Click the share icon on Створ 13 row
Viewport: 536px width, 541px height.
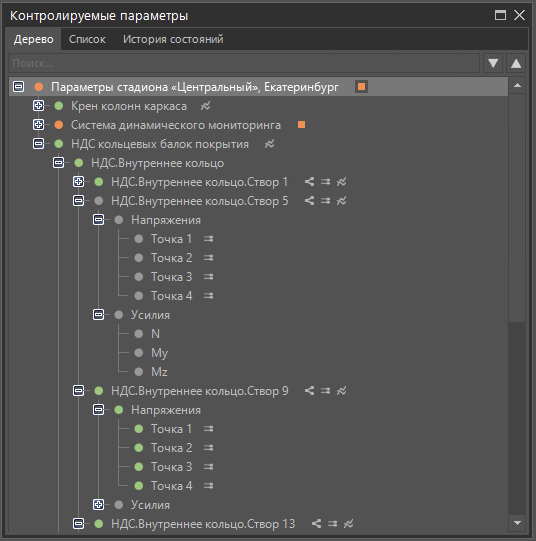pos(316,524)
